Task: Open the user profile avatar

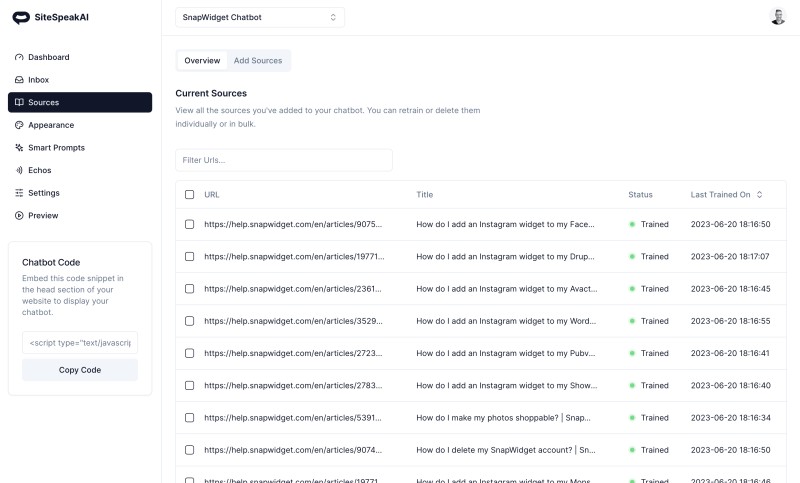Action: tap(778, 17)
